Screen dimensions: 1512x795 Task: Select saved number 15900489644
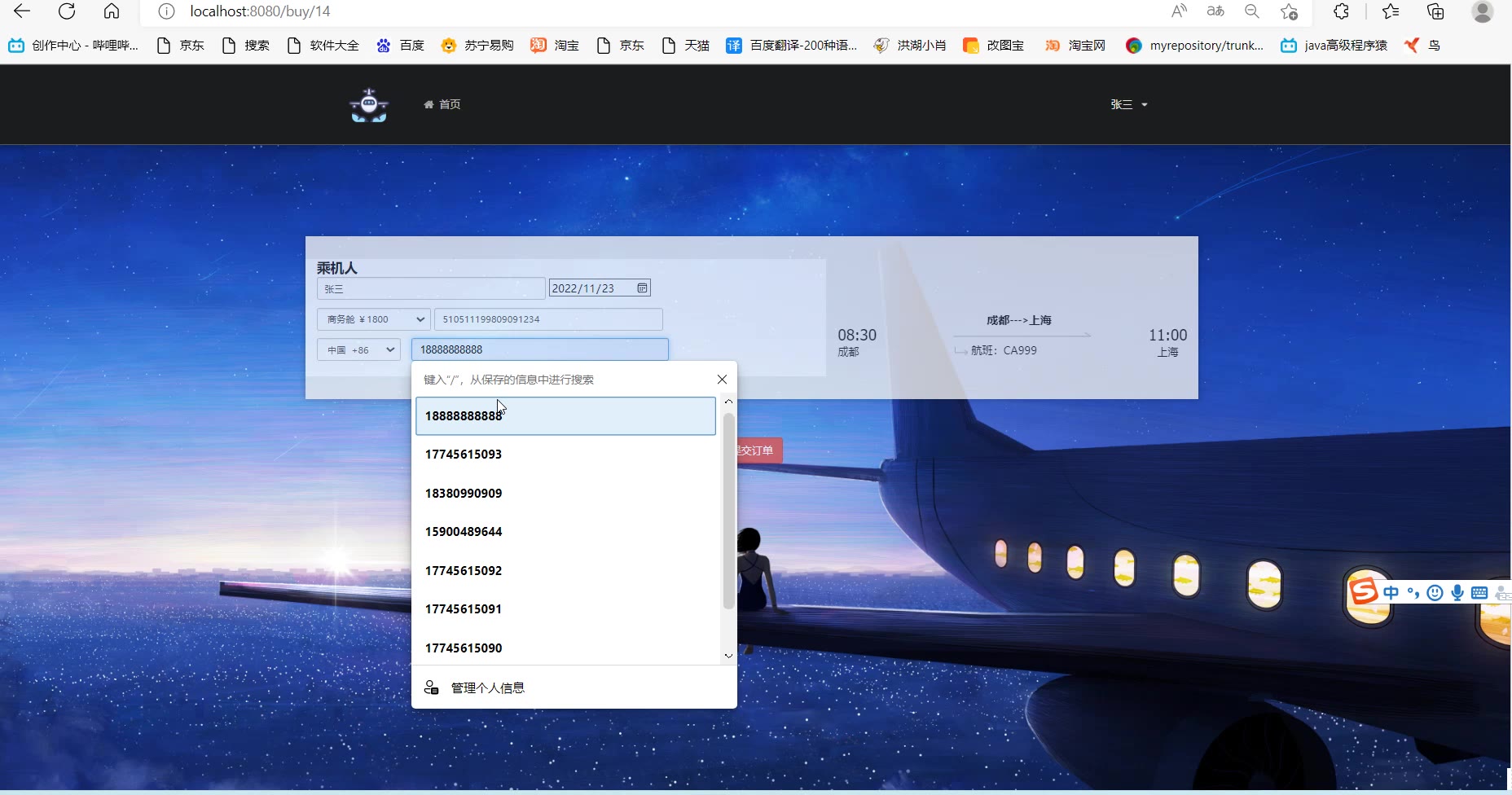565,532
